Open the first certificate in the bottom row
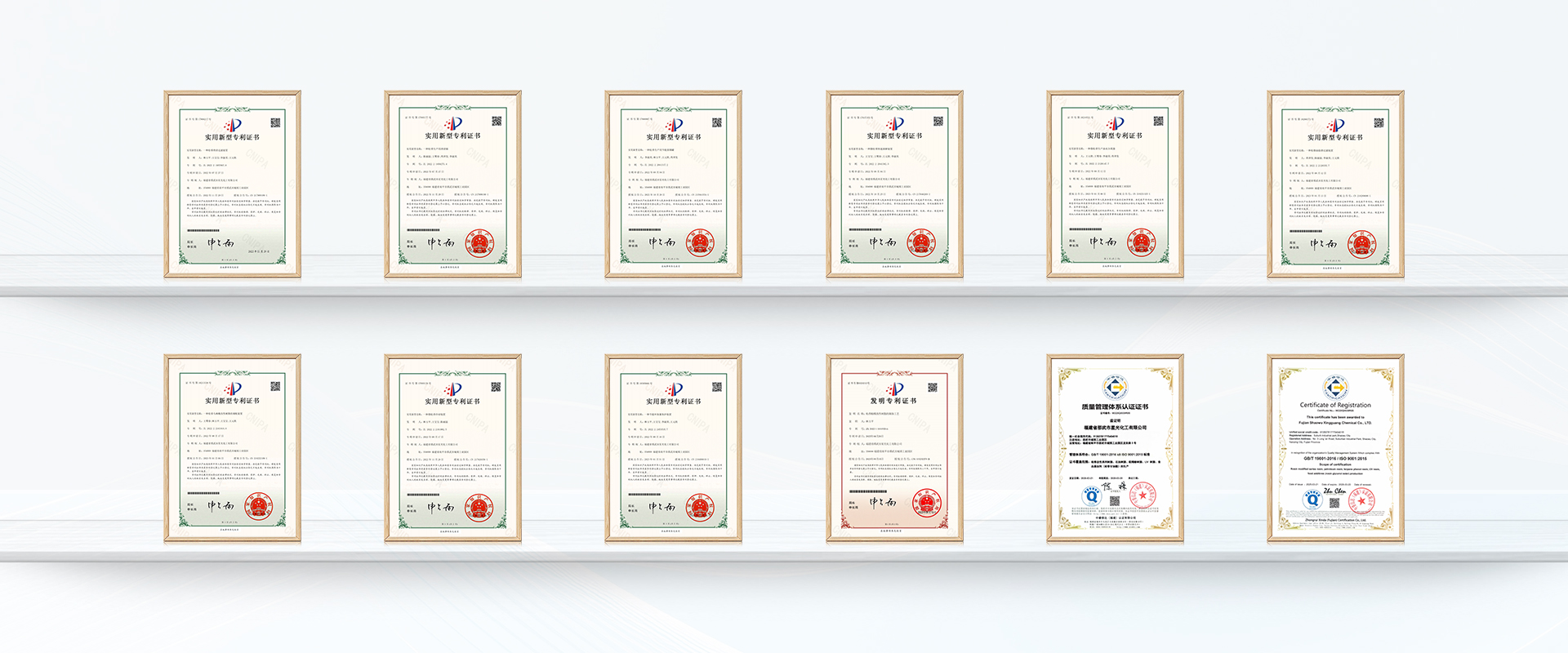 (233, 447)
